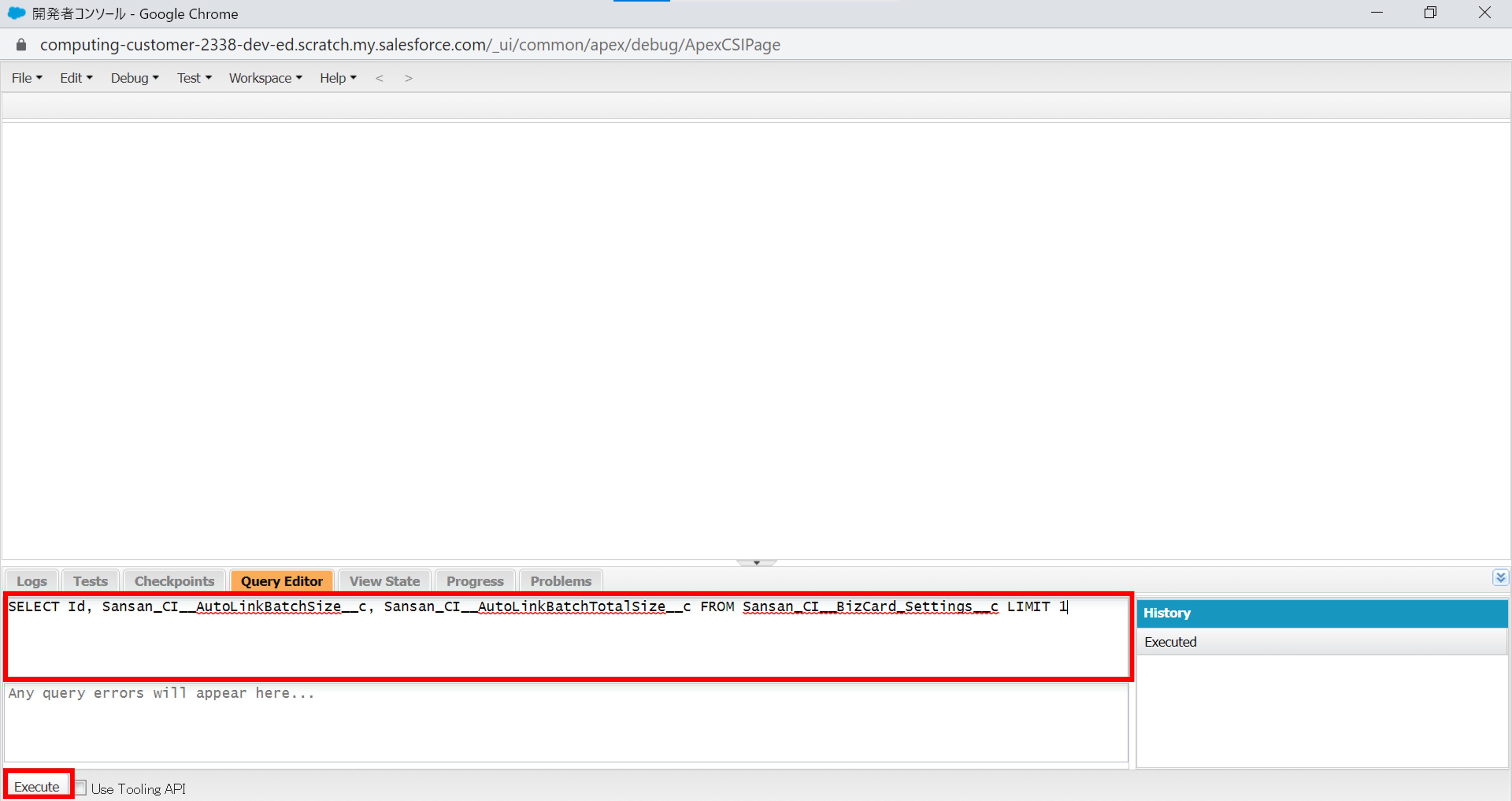Open the Problems tab
Image resolution: width=1512 pixels, height=801 pixels.
point(560,581)
